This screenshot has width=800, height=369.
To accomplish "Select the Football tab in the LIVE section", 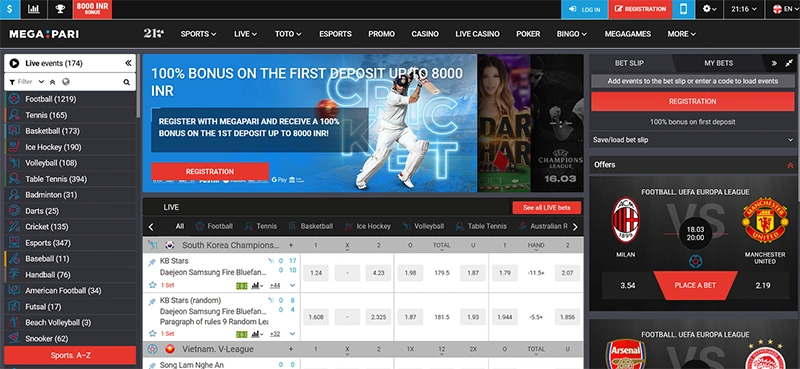I will [214, 226].
